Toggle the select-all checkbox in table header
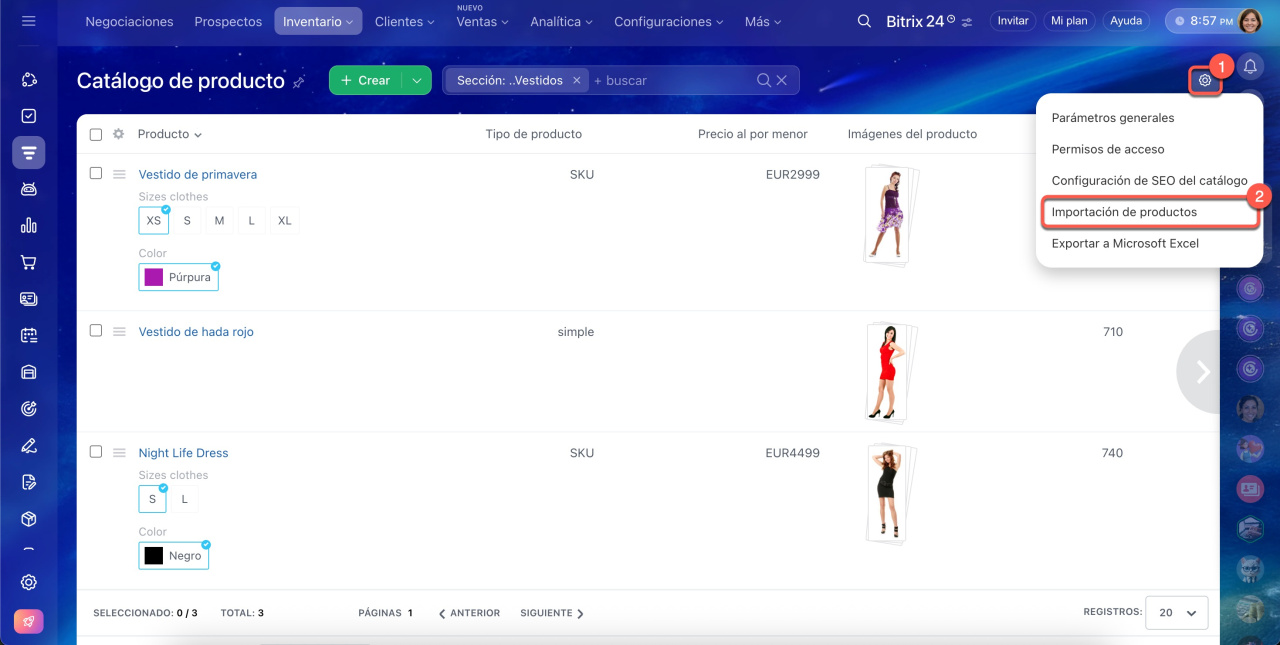The image size is (1280, 645). pos(96,134)
